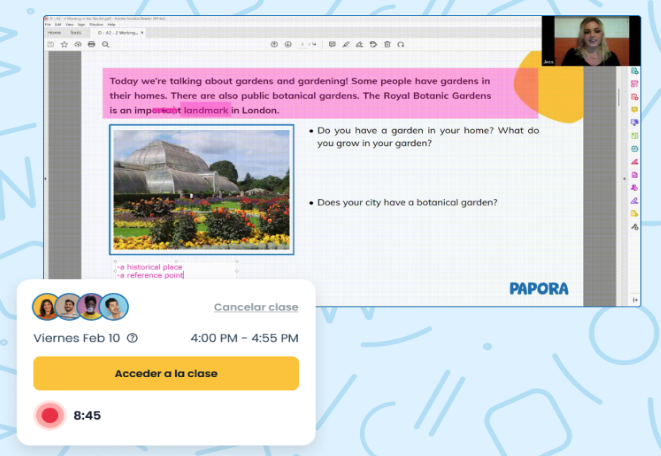Click the page number input field

(302, 45)
